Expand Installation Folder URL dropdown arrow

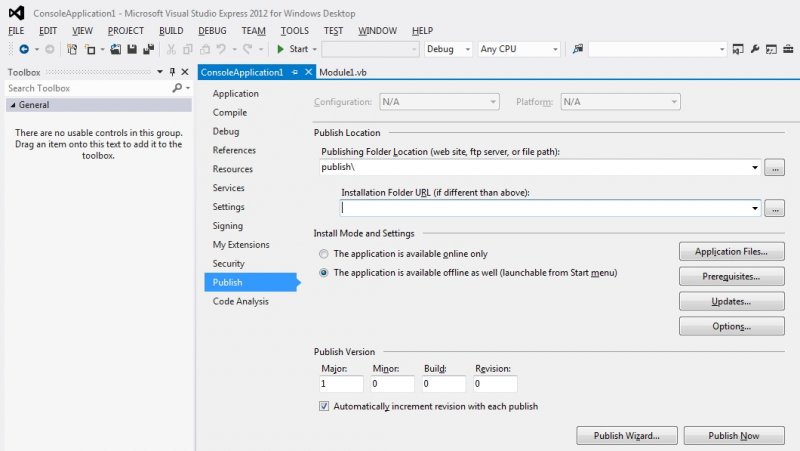tap(755, 208)
